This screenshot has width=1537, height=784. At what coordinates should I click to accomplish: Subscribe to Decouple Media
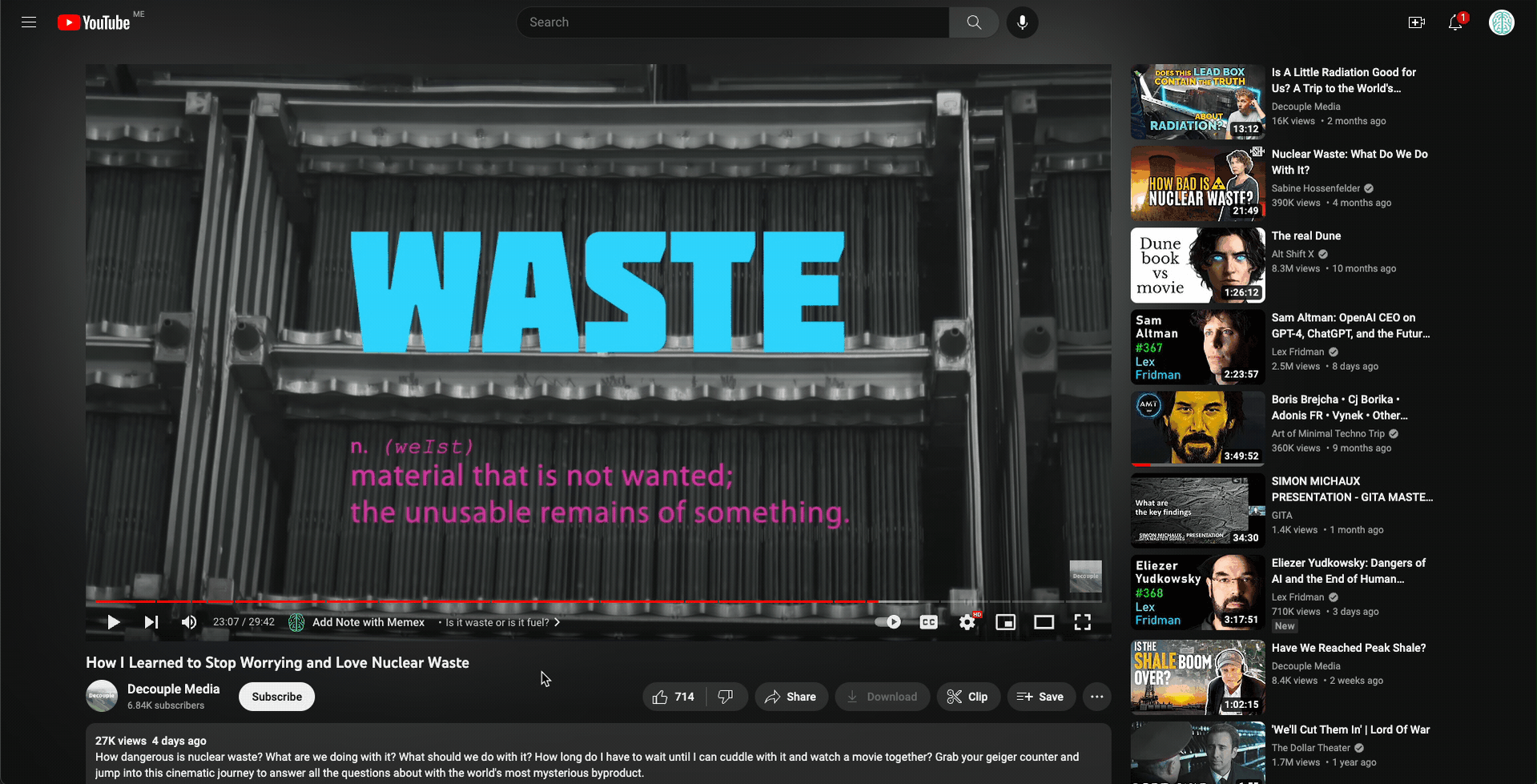pyautogui.click(x=276, y=697)
